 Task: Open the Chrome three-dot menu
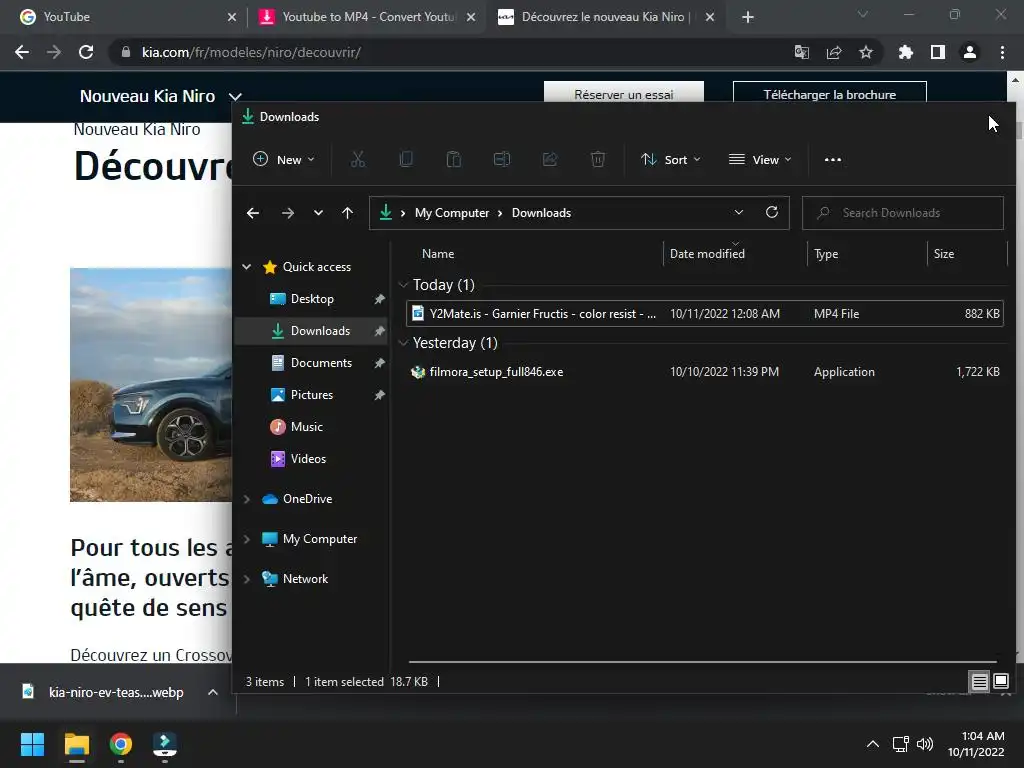1002,52
